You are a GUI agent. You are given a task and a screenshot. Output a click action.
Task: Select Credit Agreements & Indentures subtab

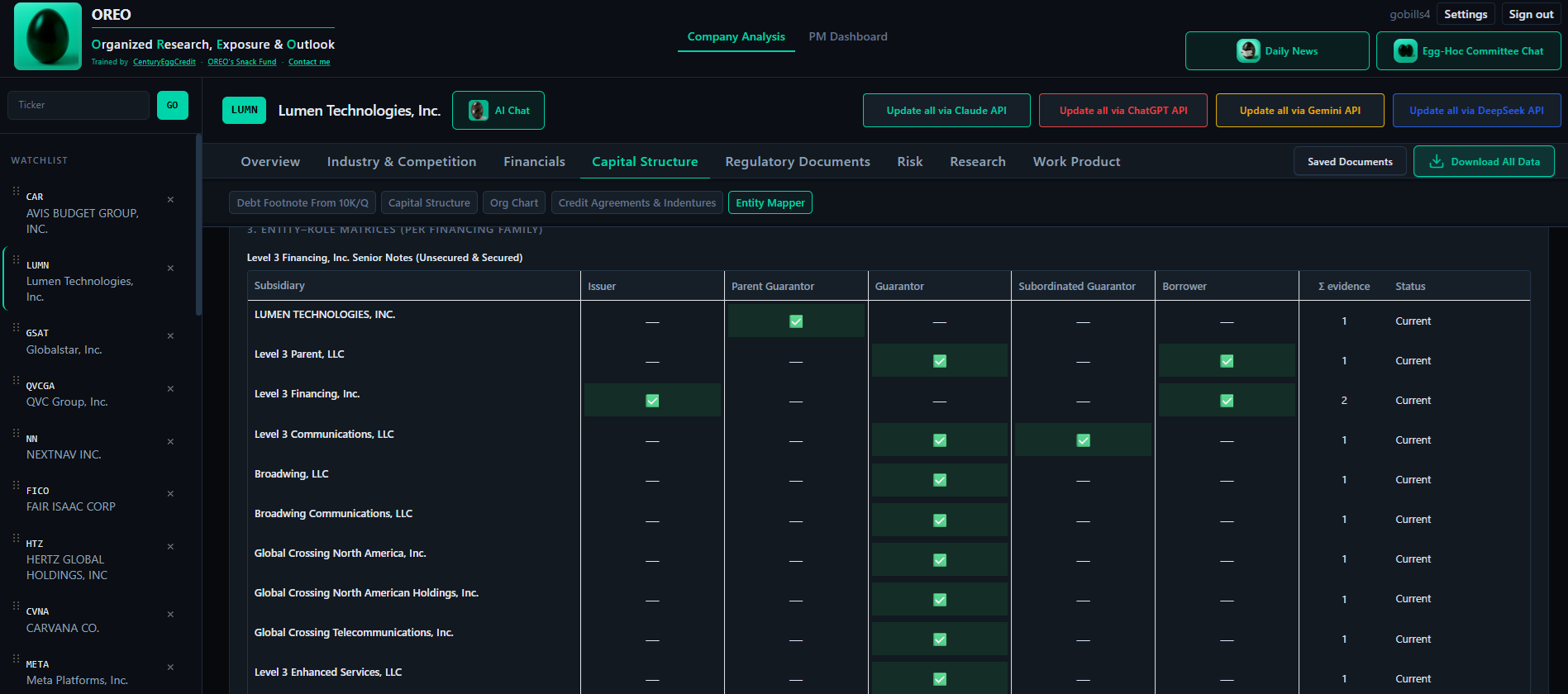(x=637, y=202)
